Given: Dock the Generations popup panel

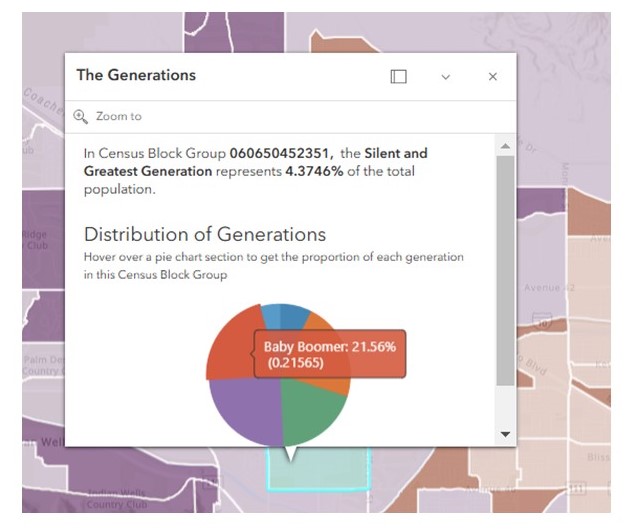Looking at the screenshot, I should (398, 77).
